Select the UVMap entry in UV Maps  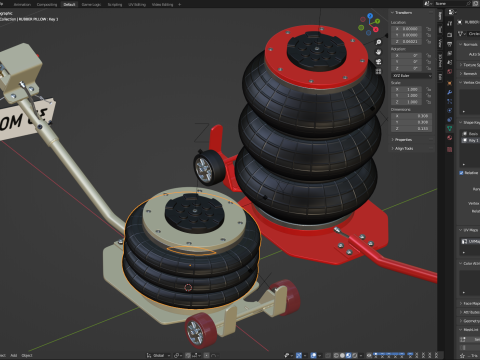tap(470, 241)
